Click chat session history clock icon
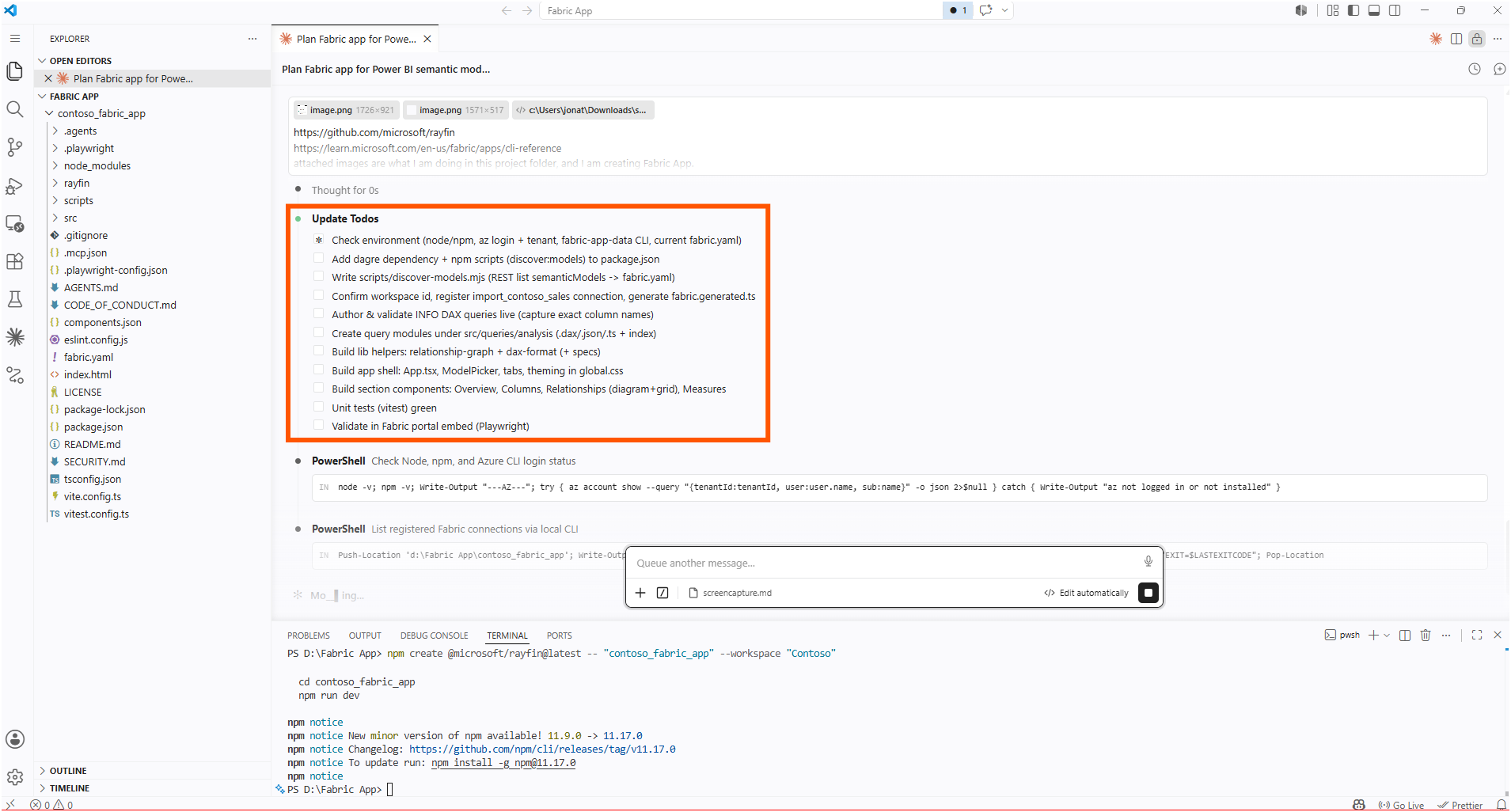The height and width of the screenshot is (812, 1511). coord(1475,70)
